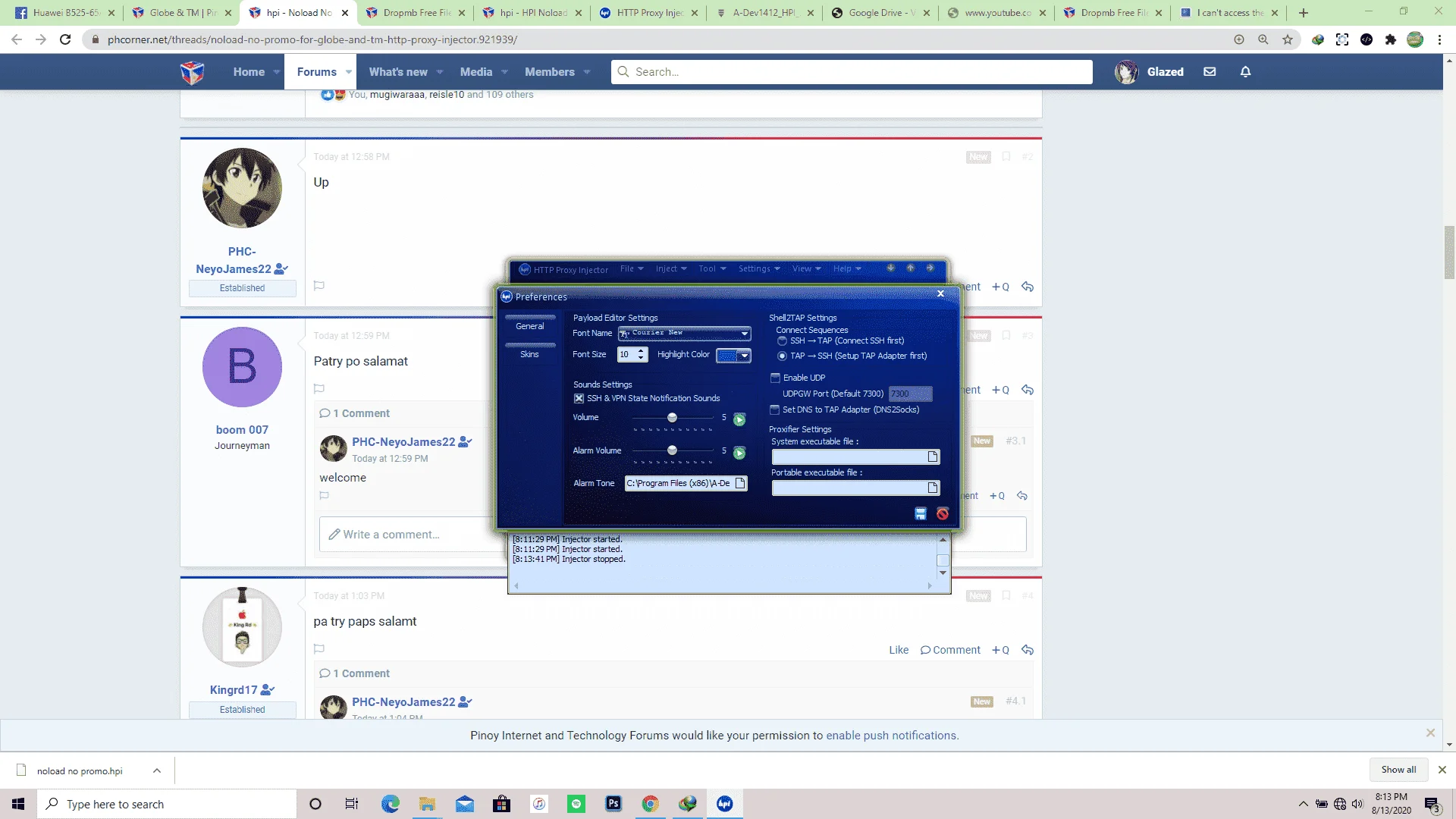The height and width of the screenshot is (819, 1456).
Task: Browse for the Alarm Tone file
Action: [x=740, y=483]
